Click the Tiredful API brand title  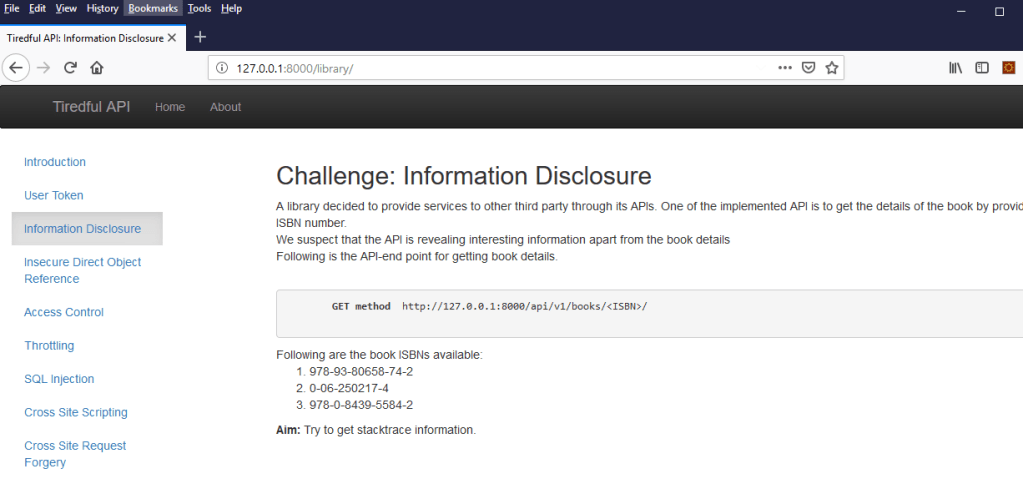91,107
